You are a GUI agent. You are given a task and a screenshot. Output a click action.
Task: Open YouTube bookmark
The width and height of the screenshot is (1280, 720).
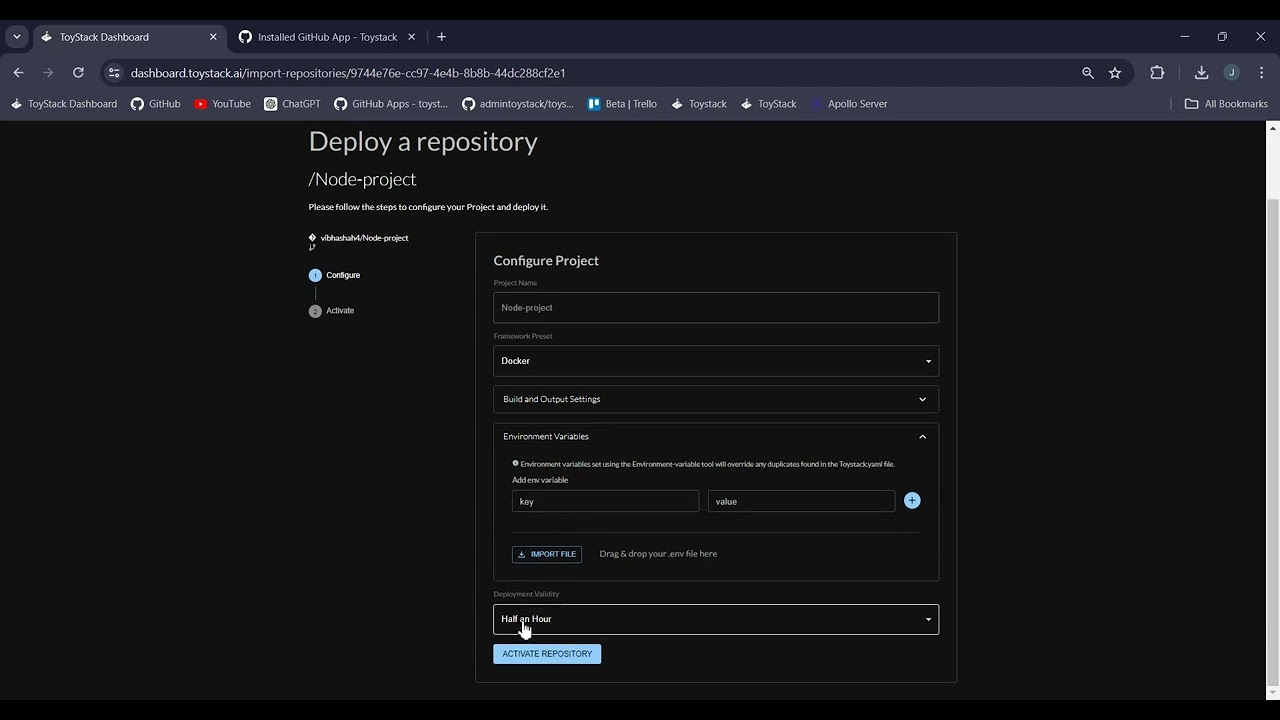click(222, 104)
